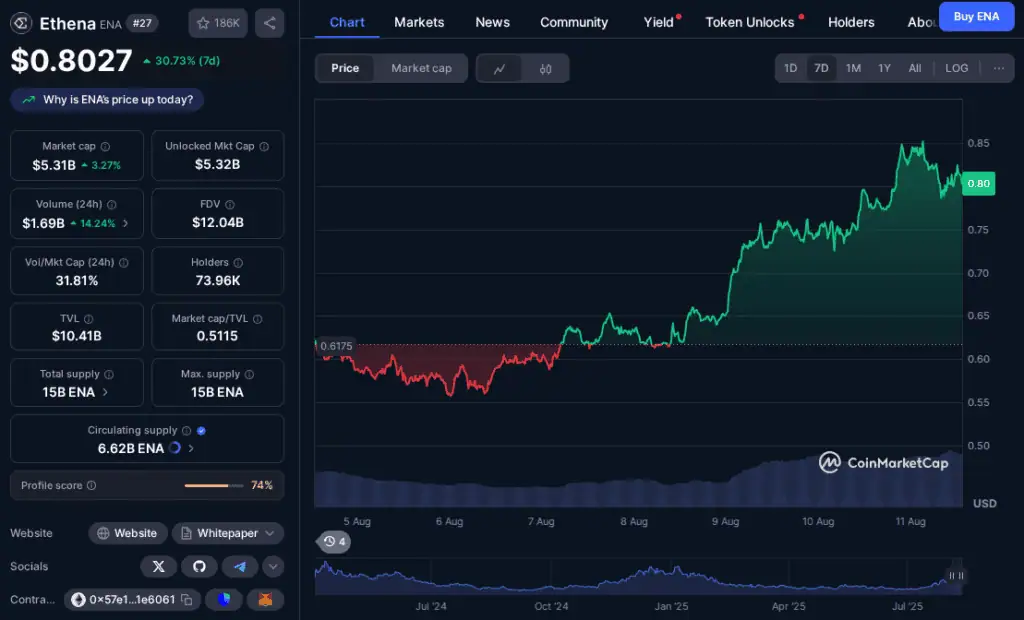Open Holders info icon
The width and height of the screenshot is (1024, 620).
click(238, 263)
